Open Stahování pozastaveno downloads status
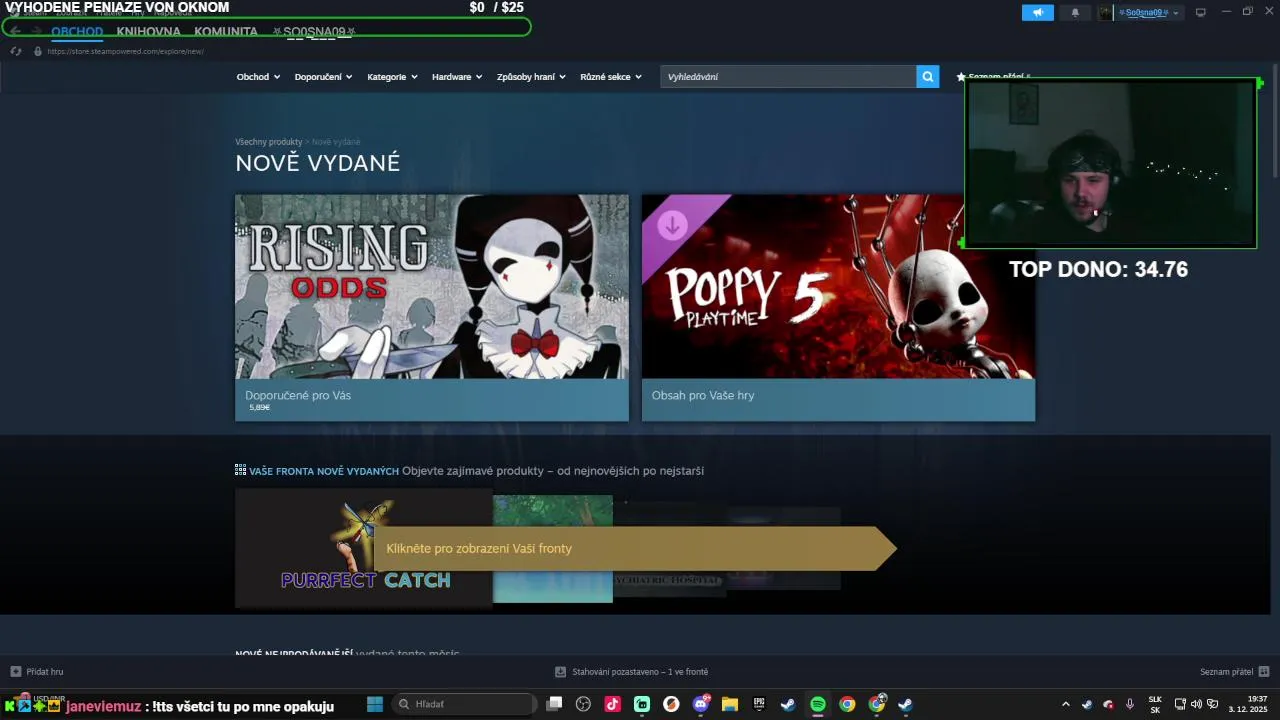Image resolution: width=1280 pixels, height=720 pixels. pos(632,672)
